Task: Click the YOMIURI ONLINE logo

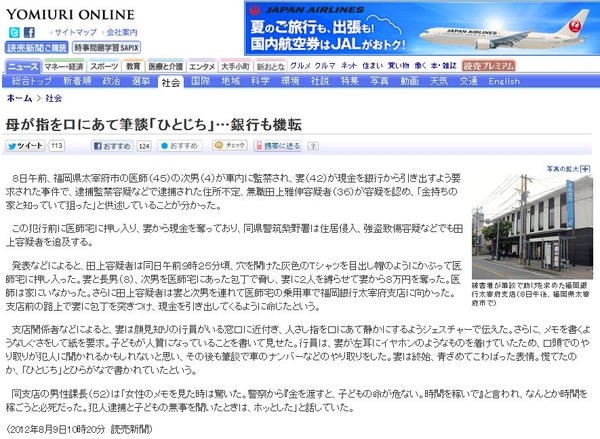Action: 70,15
